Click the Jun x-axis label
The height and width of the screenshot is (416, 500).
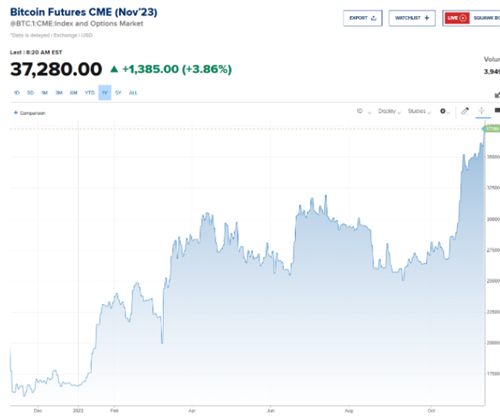(x=271, y=411)
